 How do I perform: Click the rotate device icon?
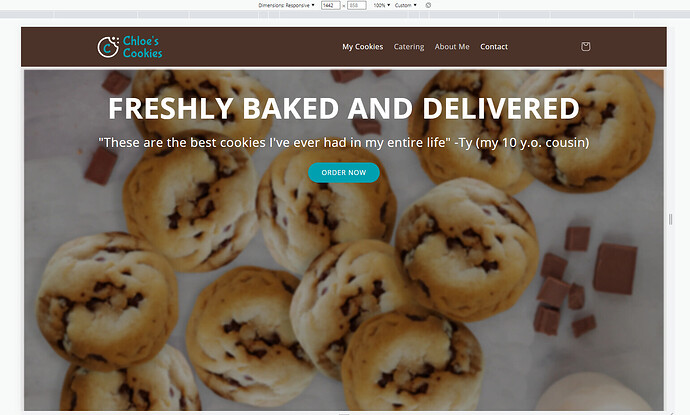click(428, 5)
